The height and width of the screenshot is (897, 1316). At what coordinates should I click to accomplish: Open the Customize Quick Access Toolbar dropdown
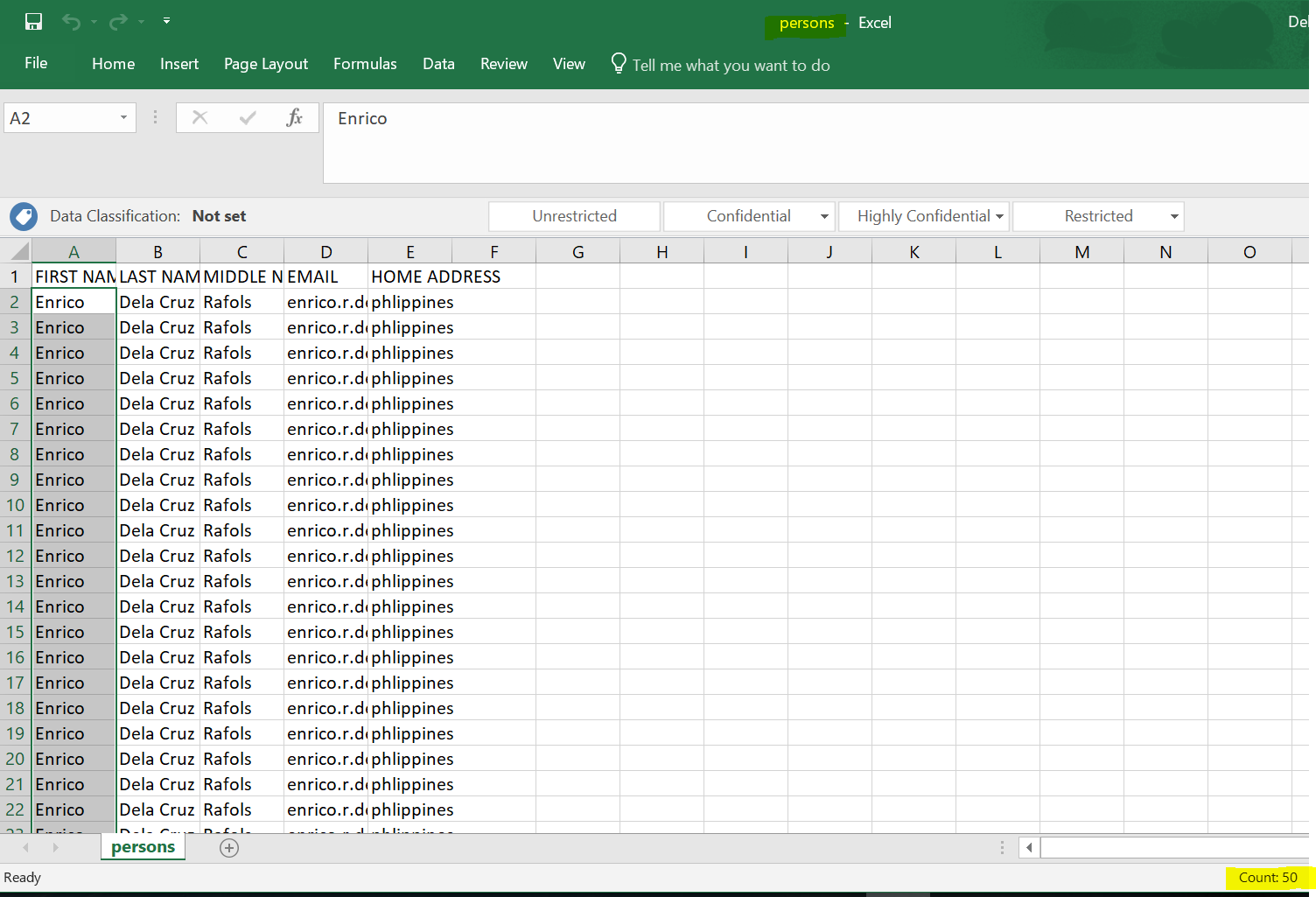click(166, 21)
